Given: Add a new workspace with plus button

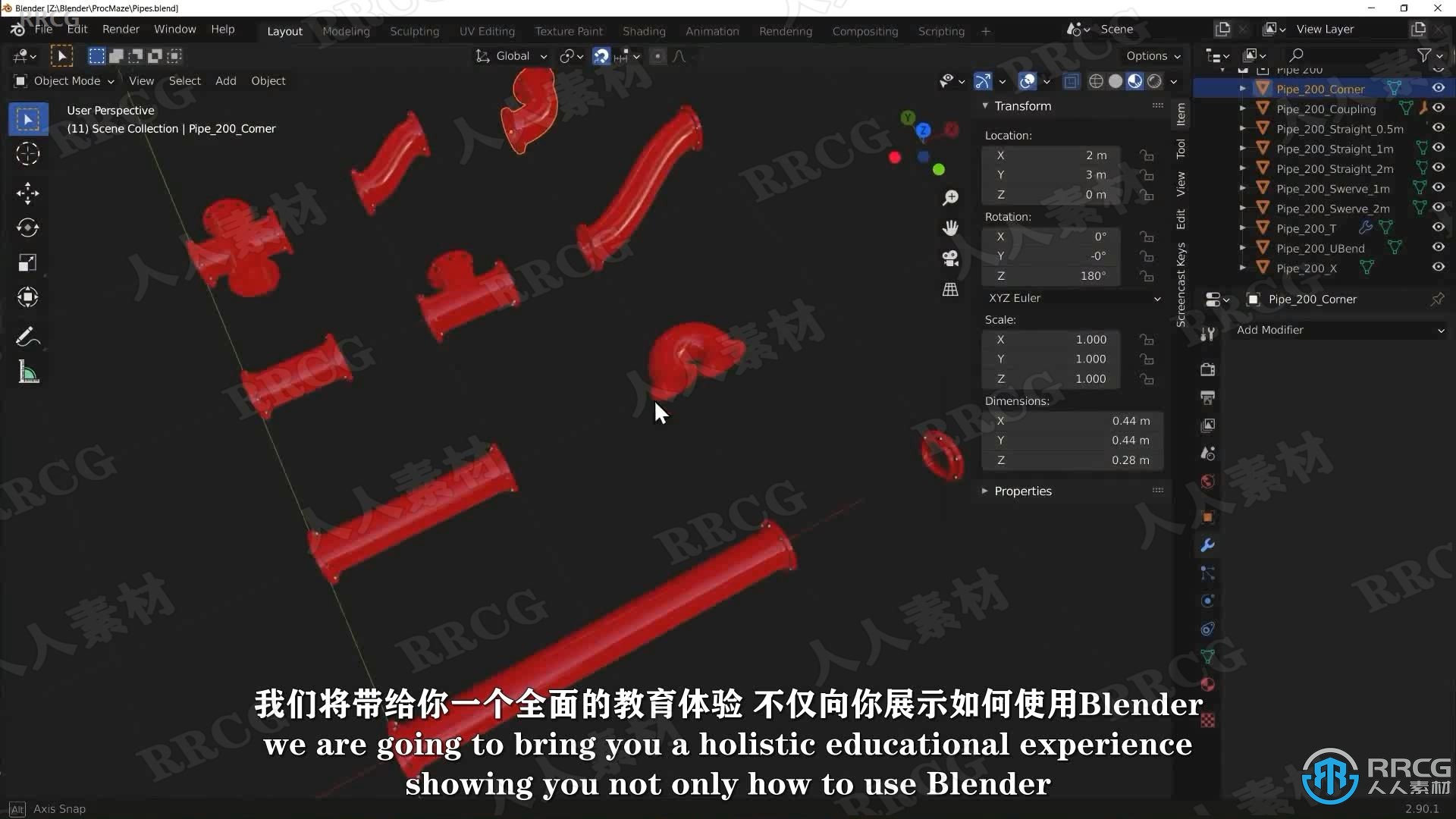Looking at the screenshot, I should click(x=985, y=31).
